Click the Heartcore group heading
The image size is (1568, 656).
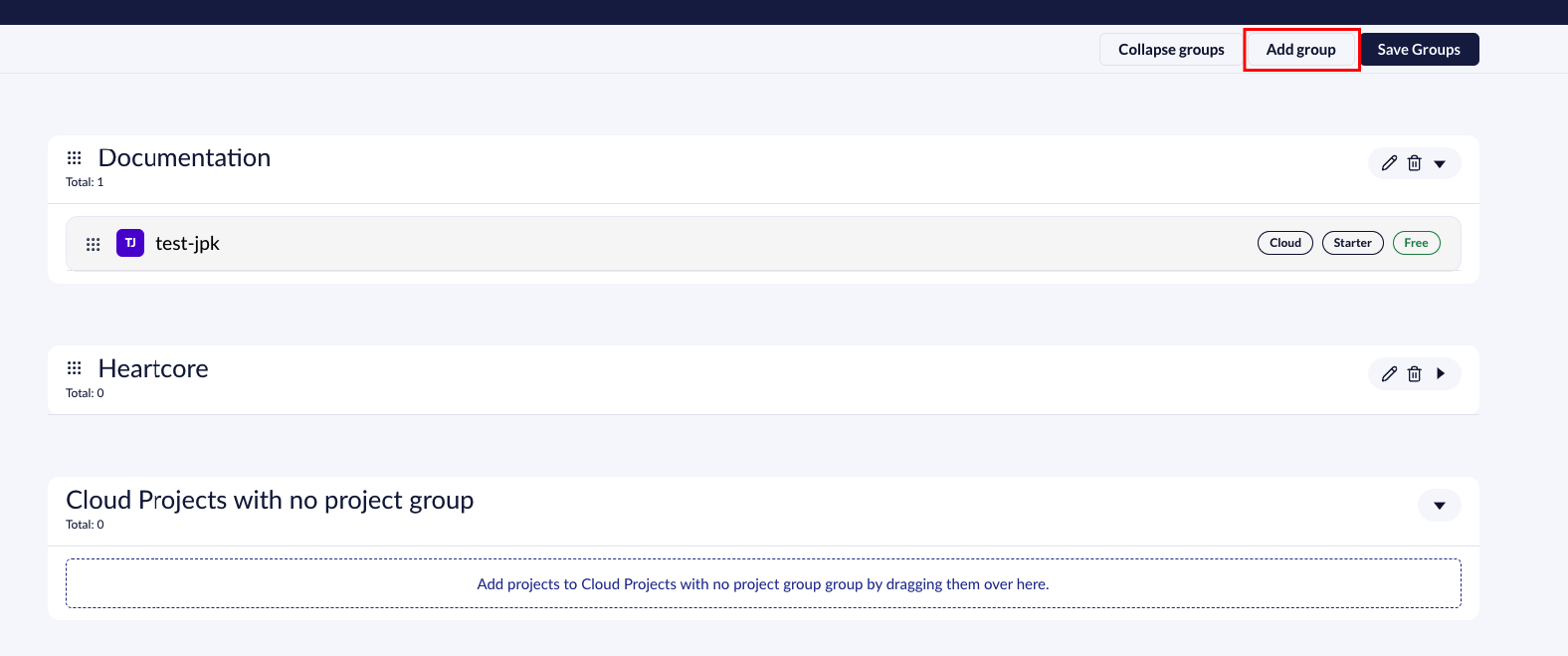153,368
